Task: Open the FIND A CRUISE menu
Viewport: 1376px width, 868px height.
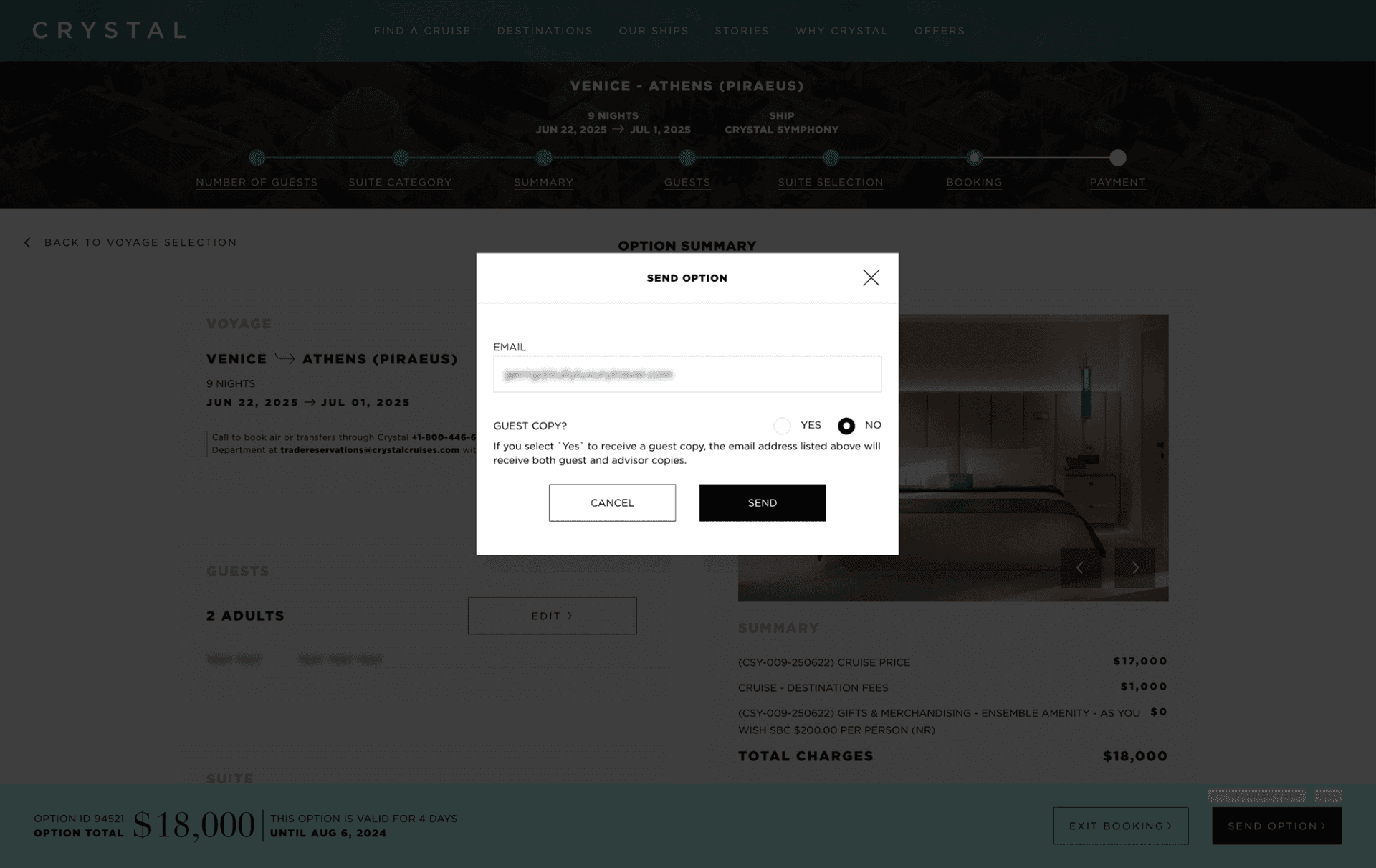Action: coord(421,30)
